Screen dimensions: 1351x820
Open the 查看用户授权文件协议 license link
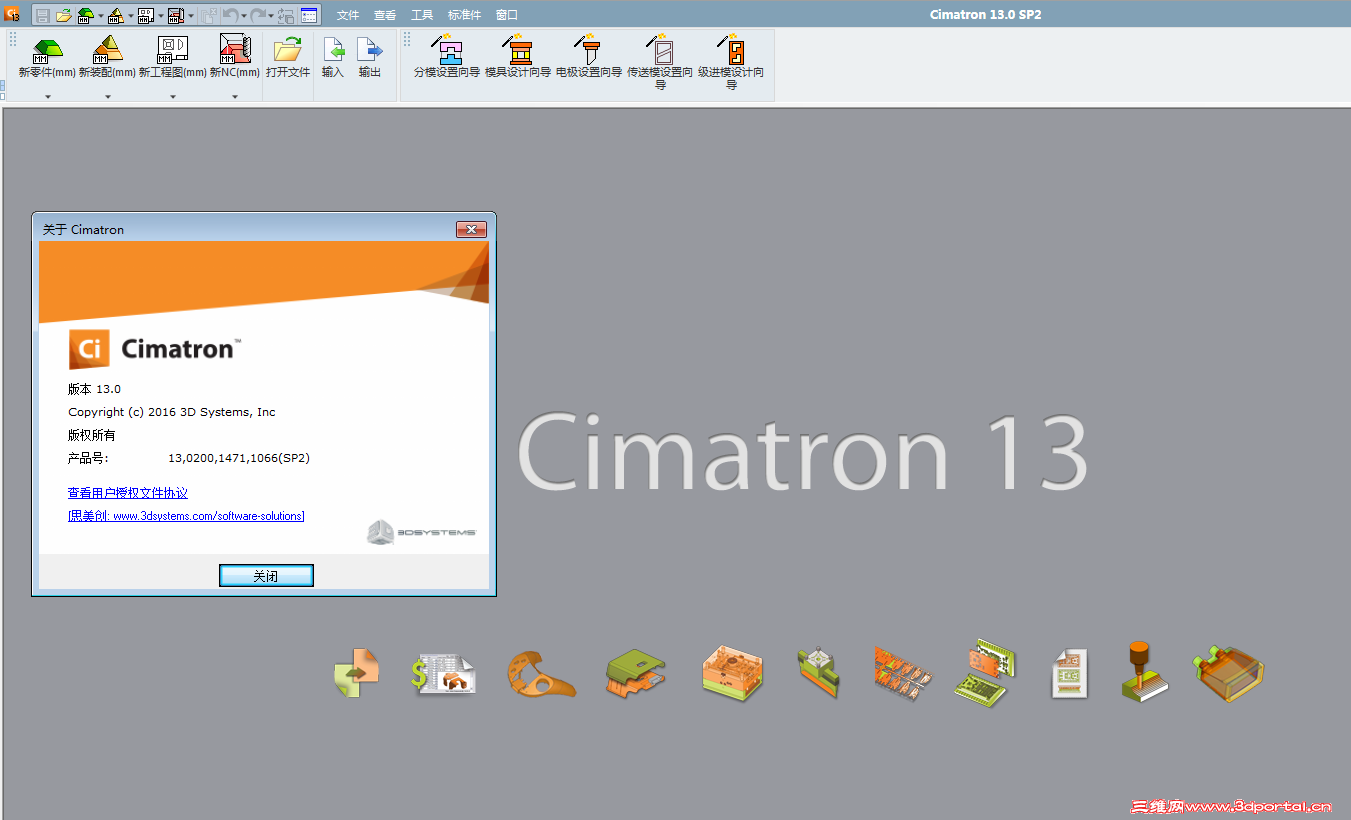coord(128,493)
